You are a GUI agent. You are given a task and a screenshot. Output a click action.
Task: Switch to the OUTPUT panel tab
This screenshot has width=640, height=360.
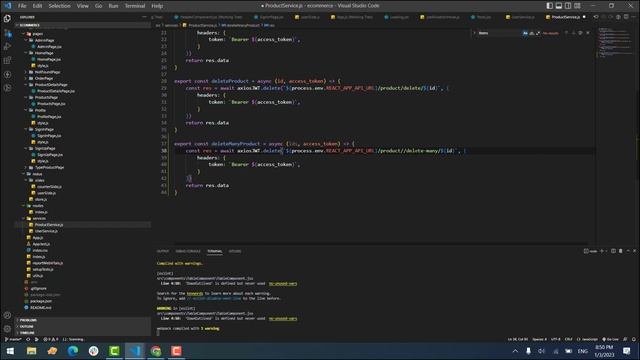[162, 251]
